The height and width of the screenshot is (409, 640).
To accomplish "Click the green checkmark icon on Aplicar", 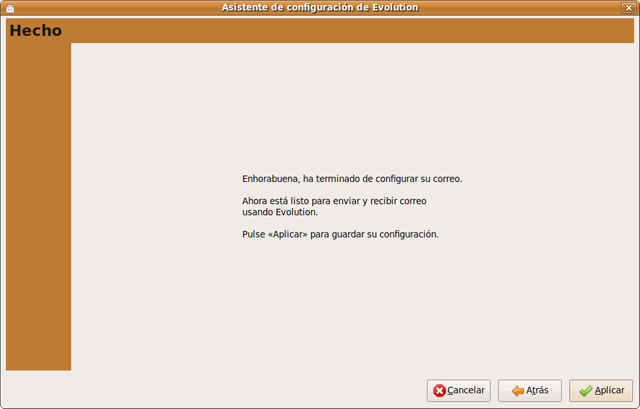I will 585,391.
